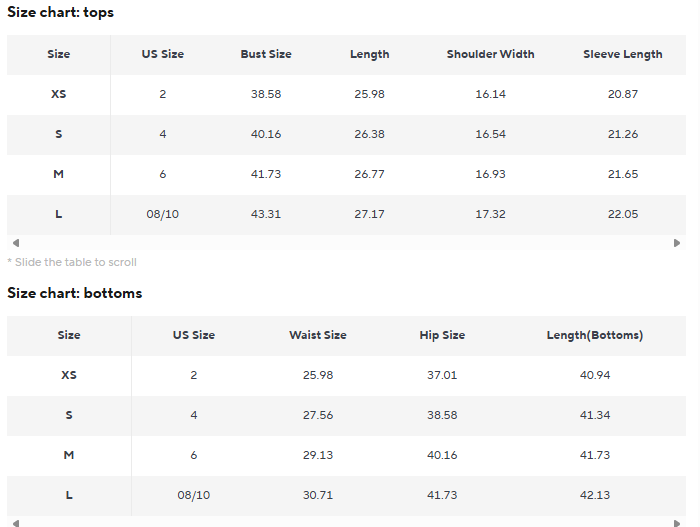Click the "Length(Bottoms)" column header
Image resolution: width=700 pixels, height=527 pixels.
[594, 336]
